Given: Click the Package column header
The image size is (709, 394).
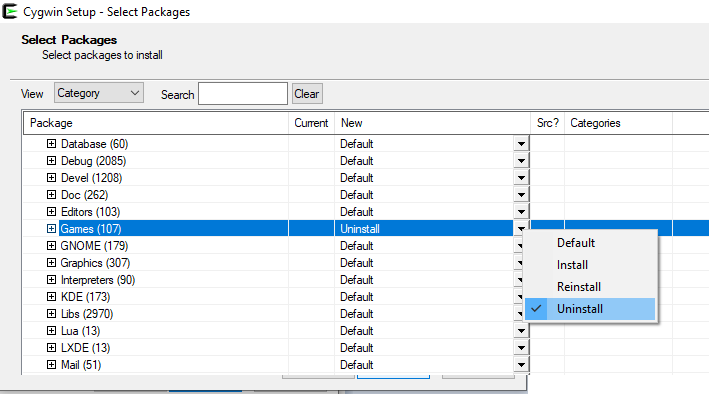Looking at the screenshot, I should pos(156,123).
